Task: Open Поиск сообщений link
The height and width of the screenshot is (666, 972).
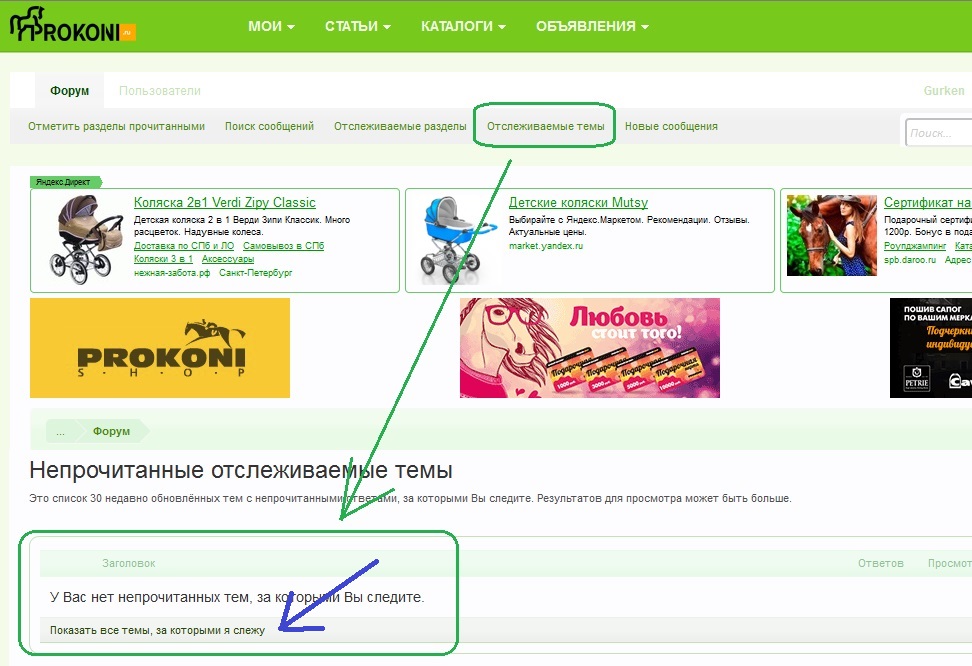Action: pos(269,126)
